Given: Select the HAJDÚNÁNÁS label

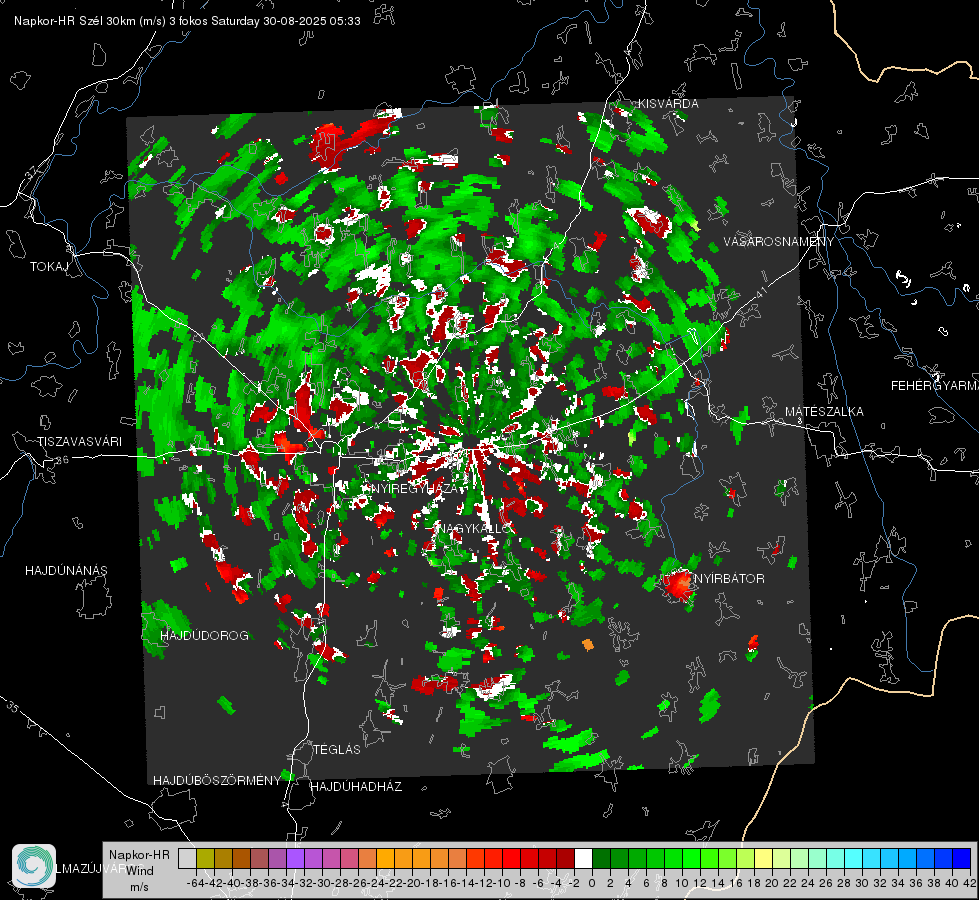Looking at the screenshot, I should click(66, 570).
